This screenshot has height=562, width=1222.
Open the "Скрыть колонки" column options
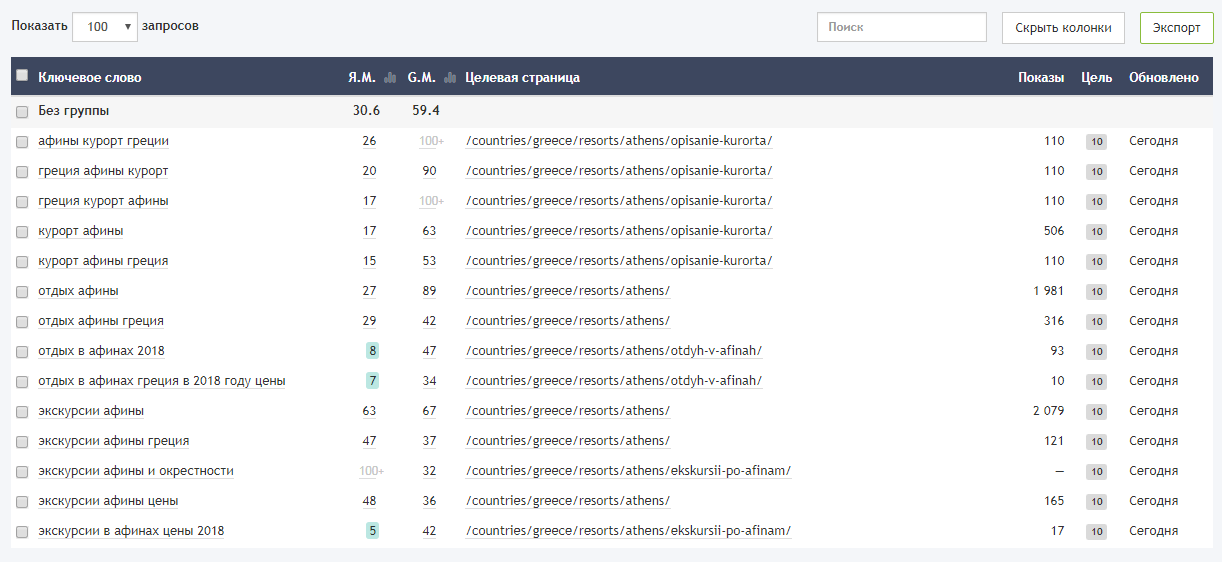click(x=1063, y=28)
